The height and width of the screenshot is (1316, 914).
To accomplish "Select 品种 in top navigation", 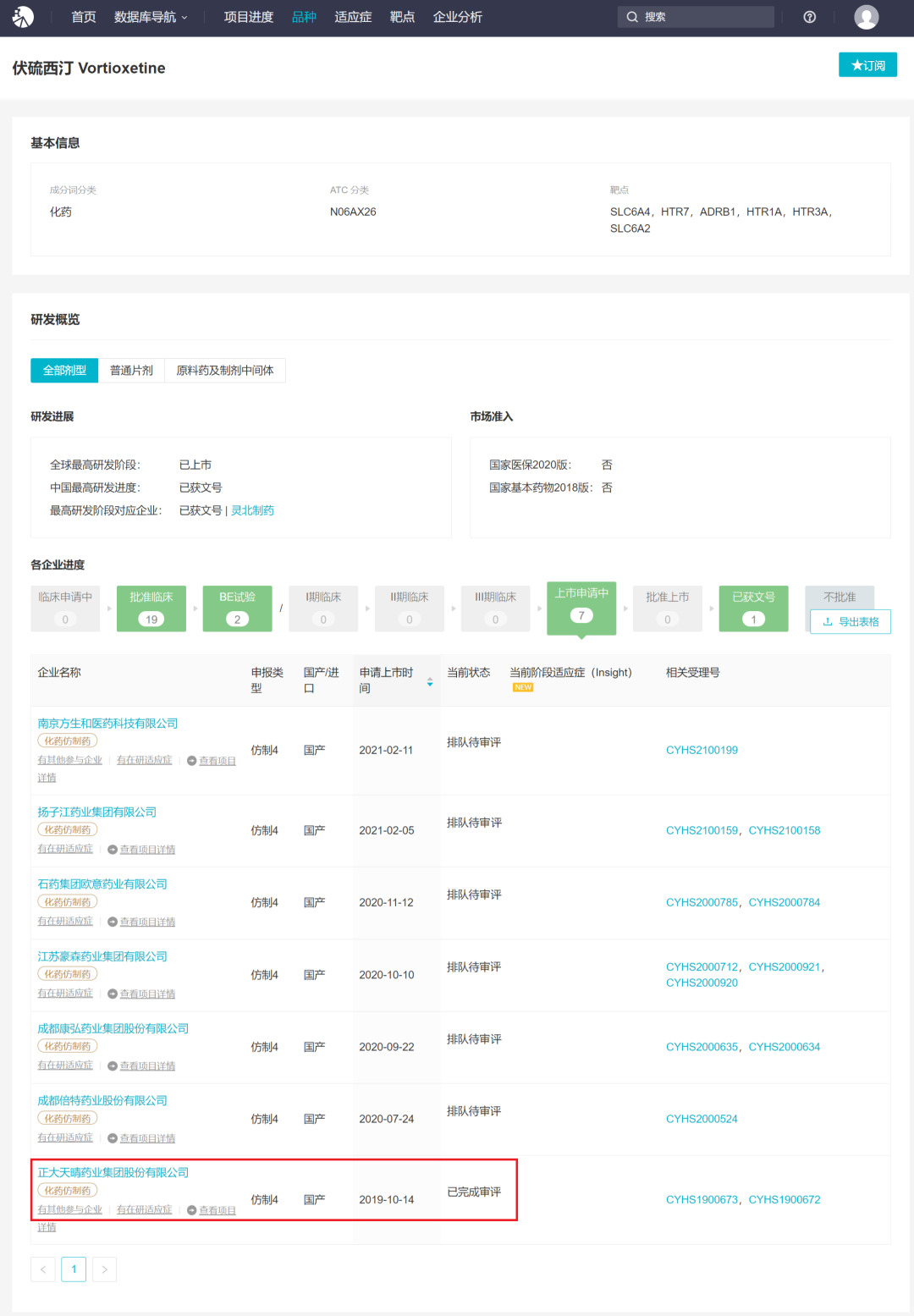I will pos(304,17).
